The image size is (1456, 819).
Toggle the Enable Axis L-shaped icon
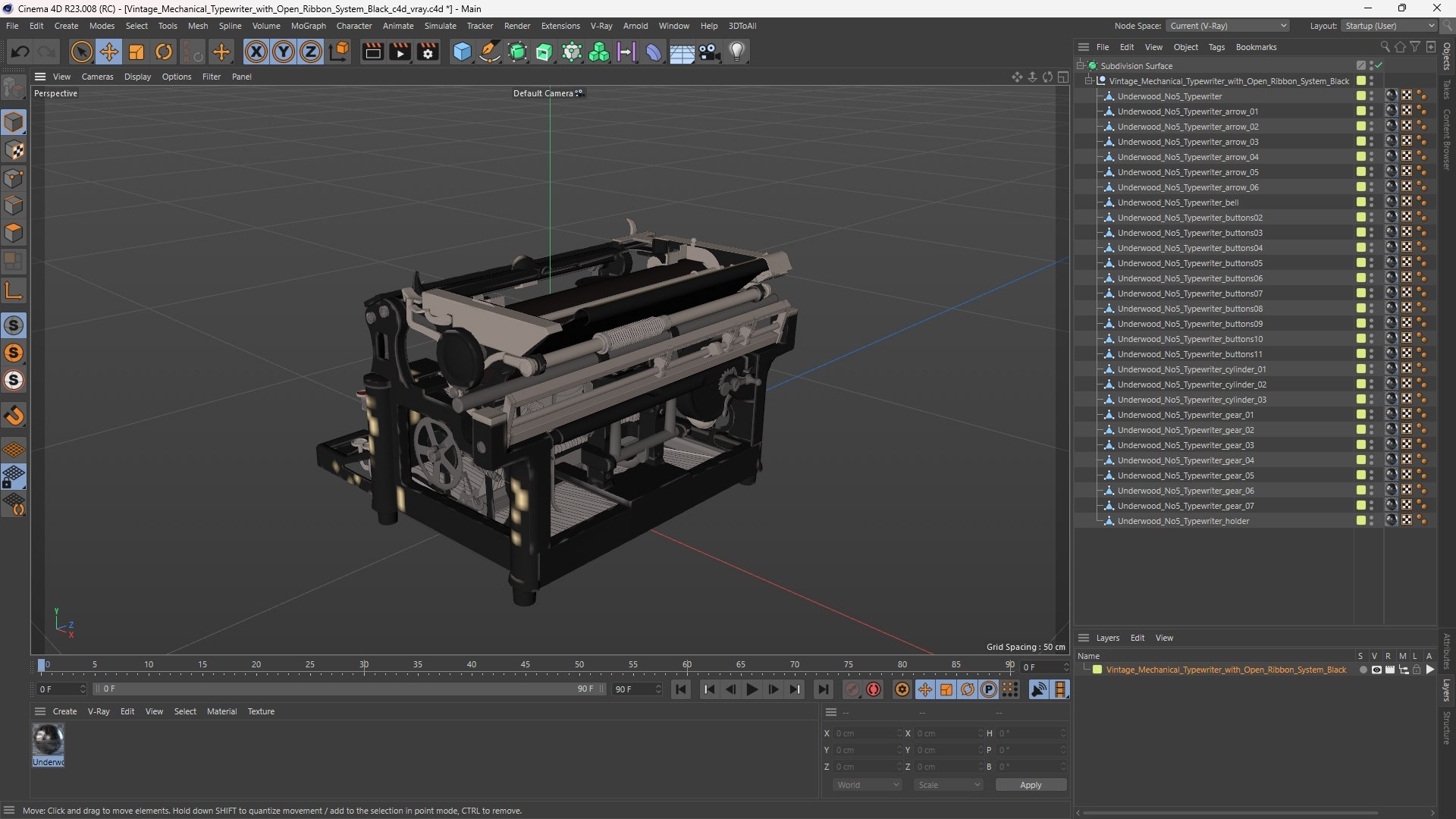(x=14, y=290)
